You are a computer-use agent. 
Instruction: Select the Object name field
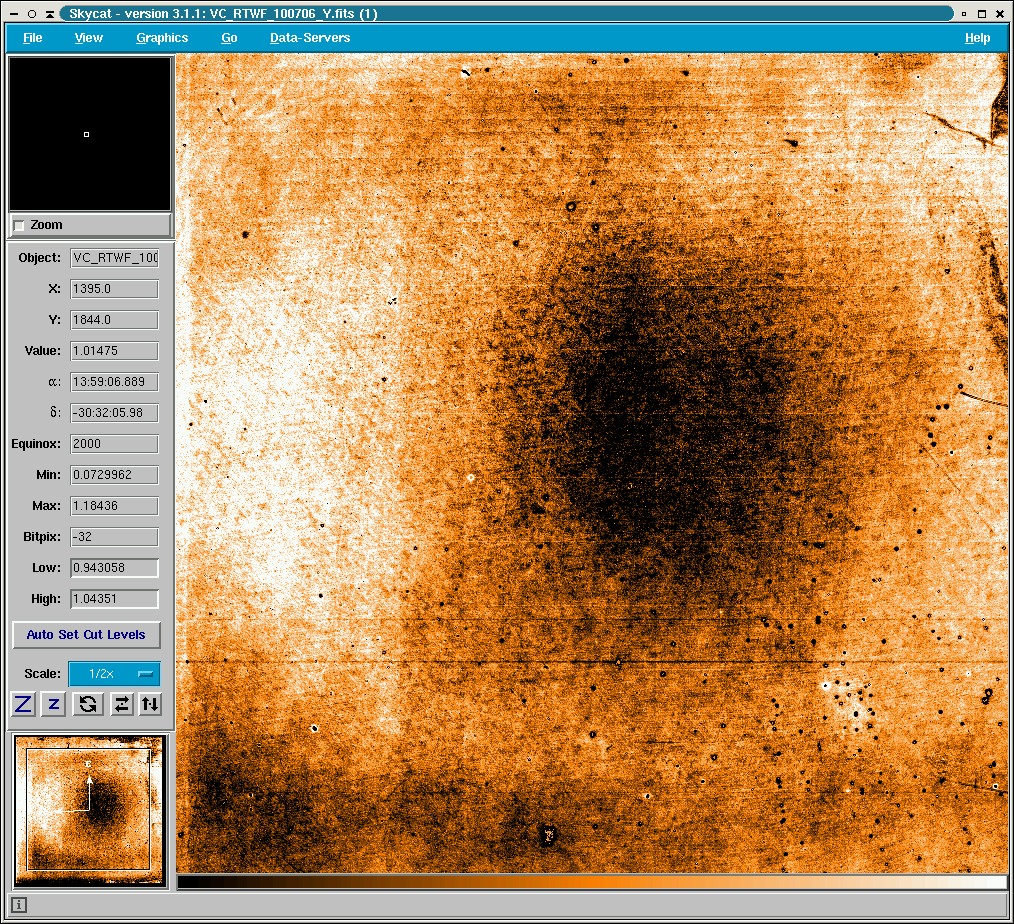tap(114, 258)
